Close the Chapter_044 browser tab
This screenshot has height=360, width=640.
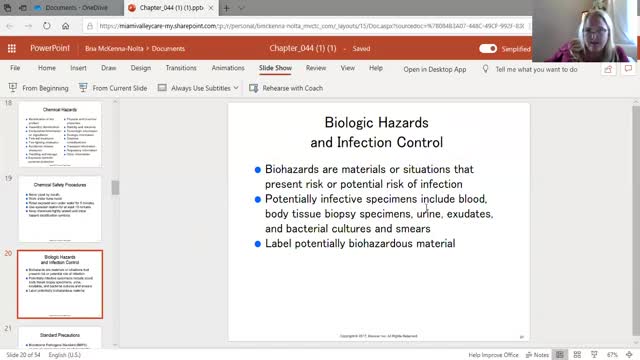211,8
